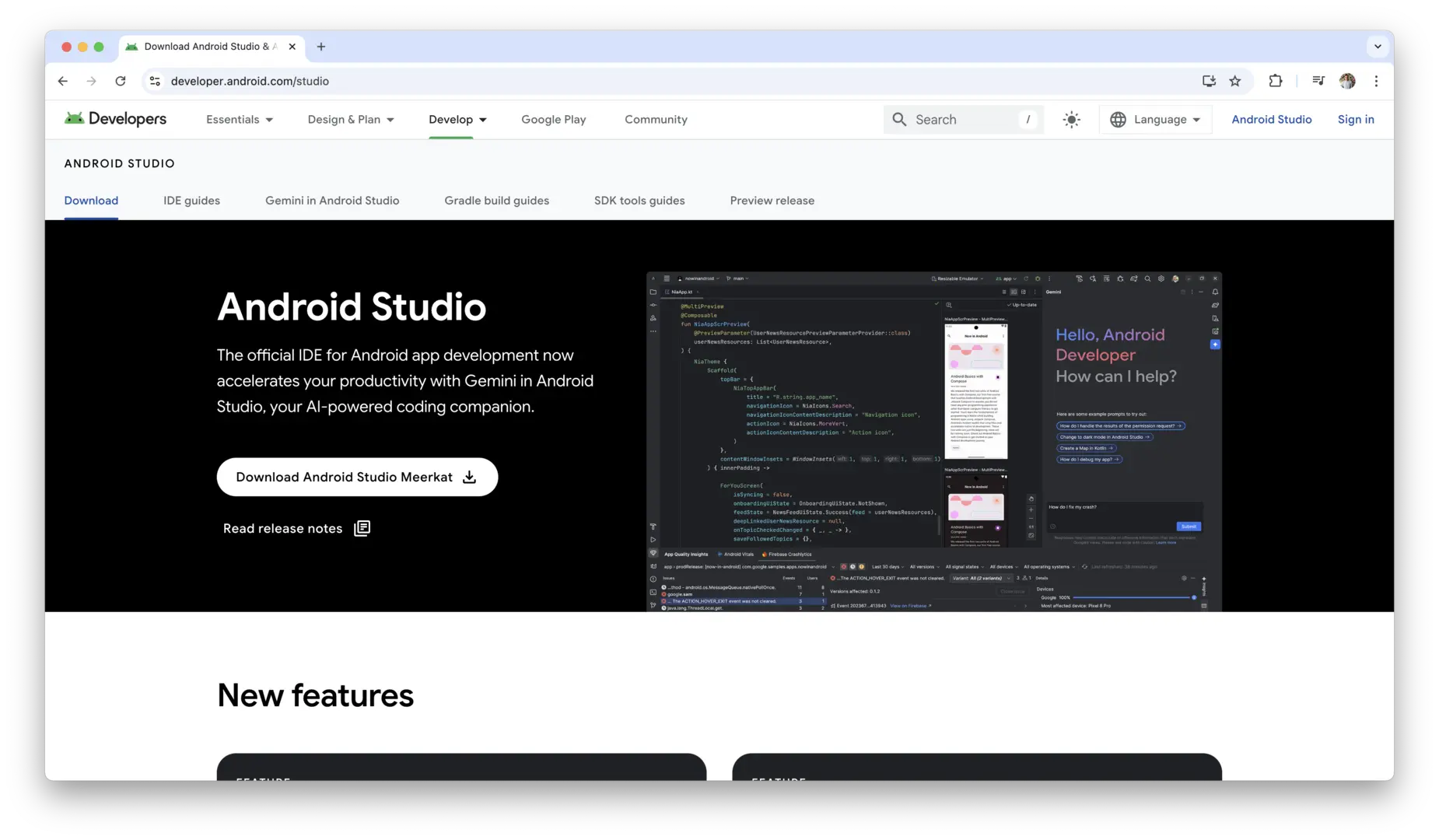
Task: Click Download Android Studio Meerkat button
Action: (357, 477)
